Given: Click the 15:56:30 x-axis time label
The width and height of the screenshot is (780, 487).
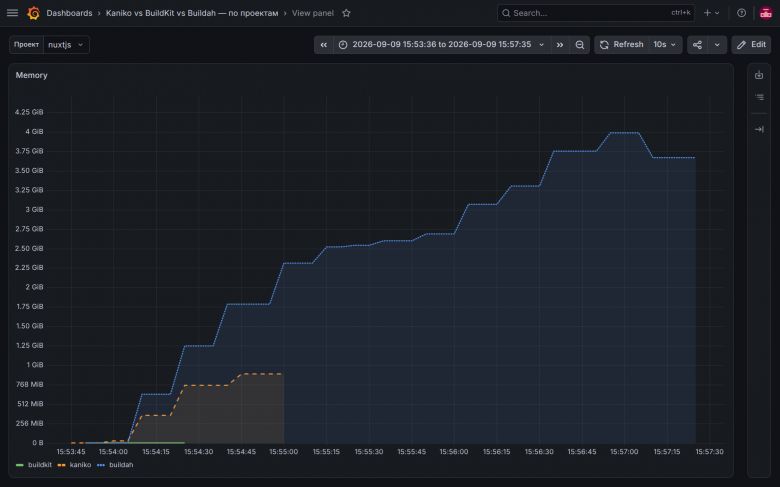Looking at the screenshot, I should click(539, 452).
